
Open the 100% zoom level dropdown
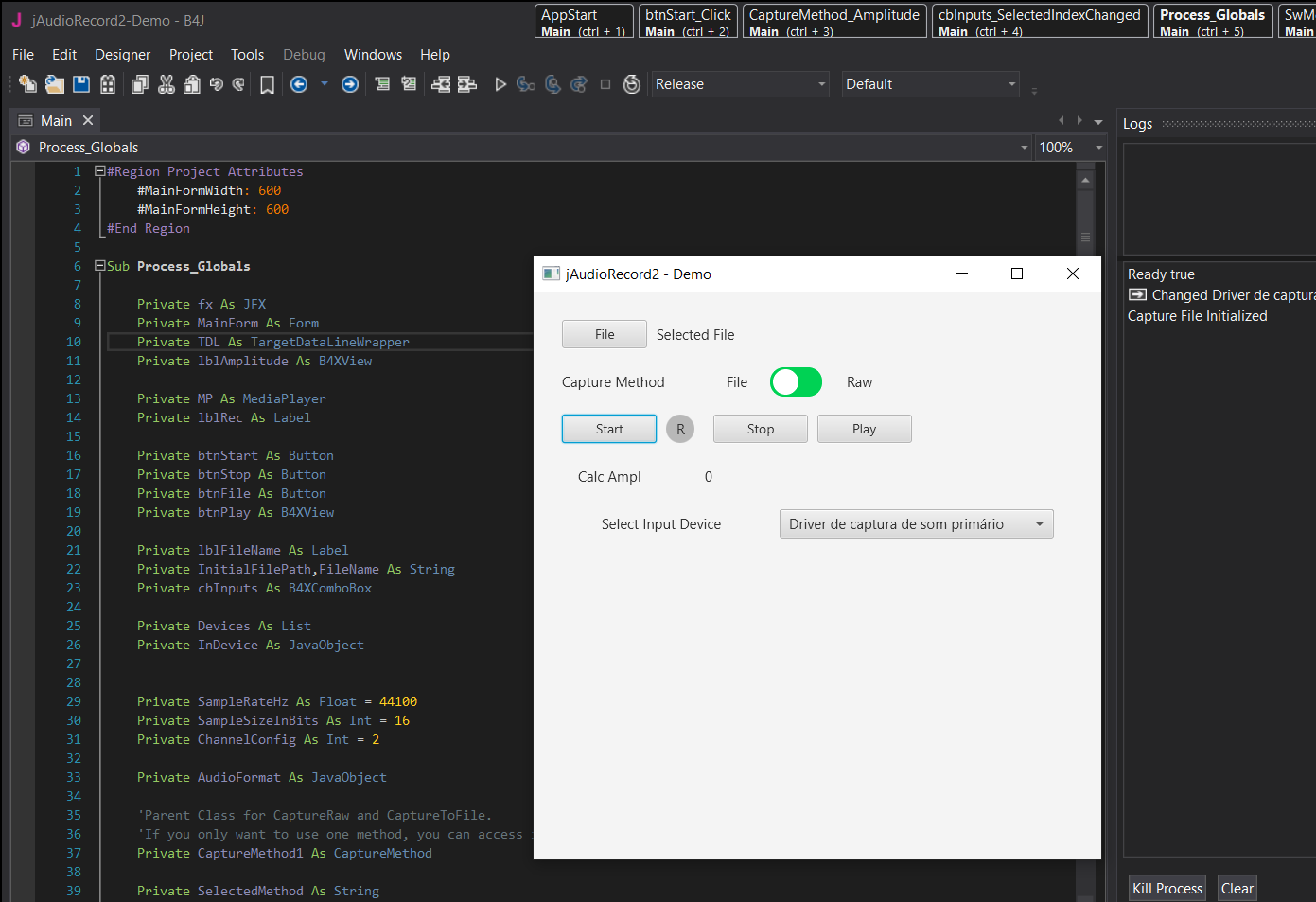point(1070,148)
